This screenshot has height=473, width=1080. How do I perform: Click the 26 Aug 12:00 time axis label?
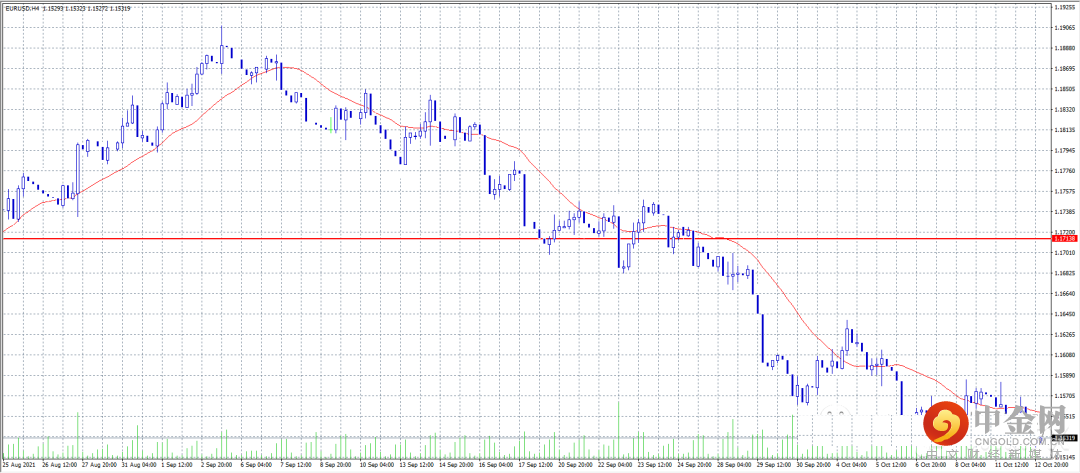(x=59, y=465)
